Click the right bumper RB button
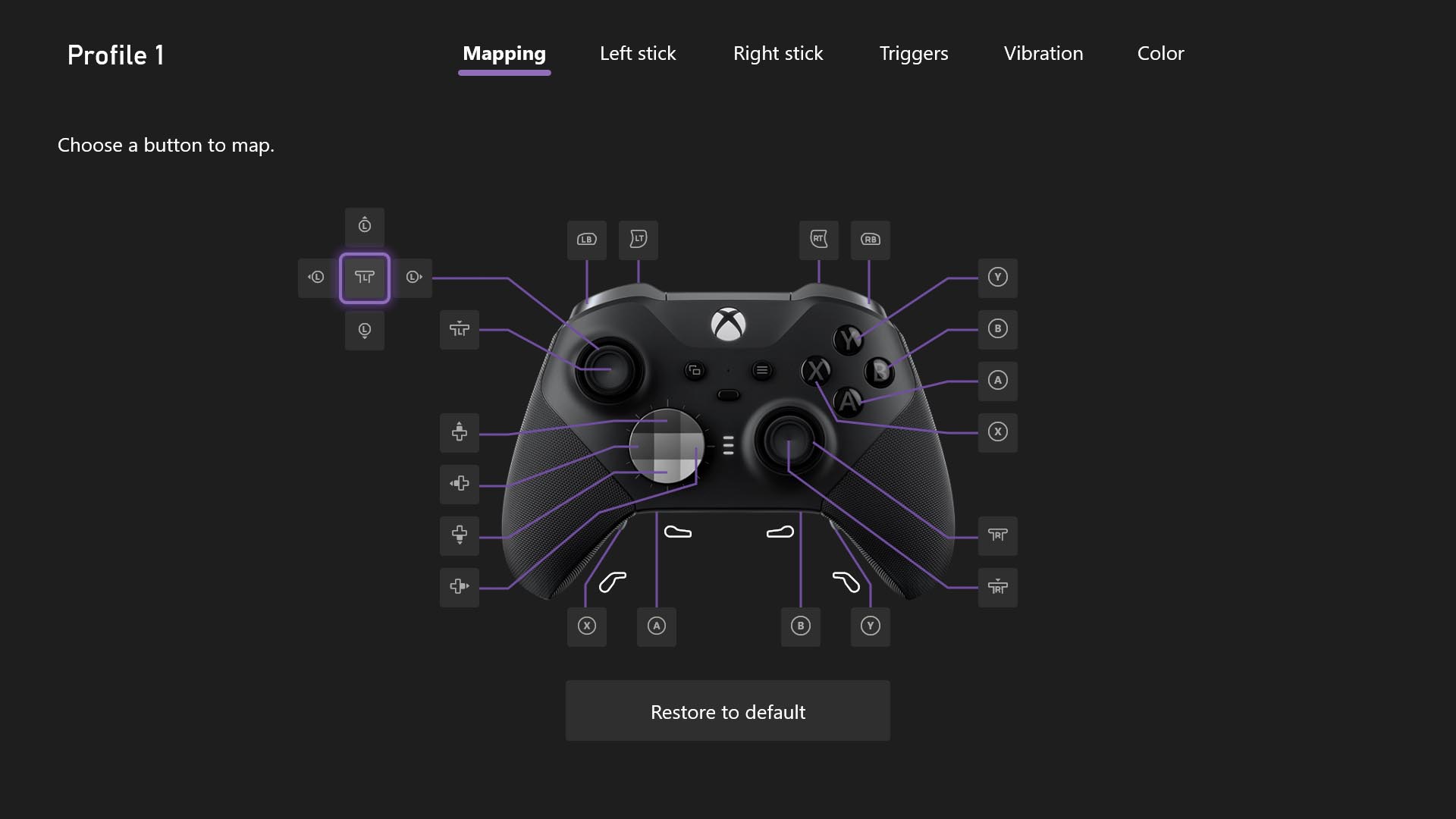 tap(870, 239)
